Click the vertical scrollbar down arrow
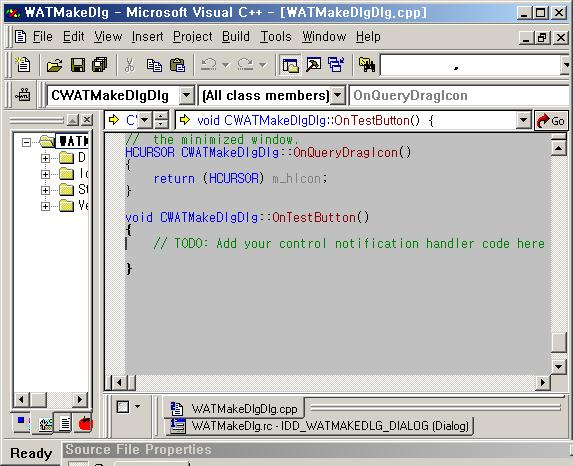 [559, 366]
